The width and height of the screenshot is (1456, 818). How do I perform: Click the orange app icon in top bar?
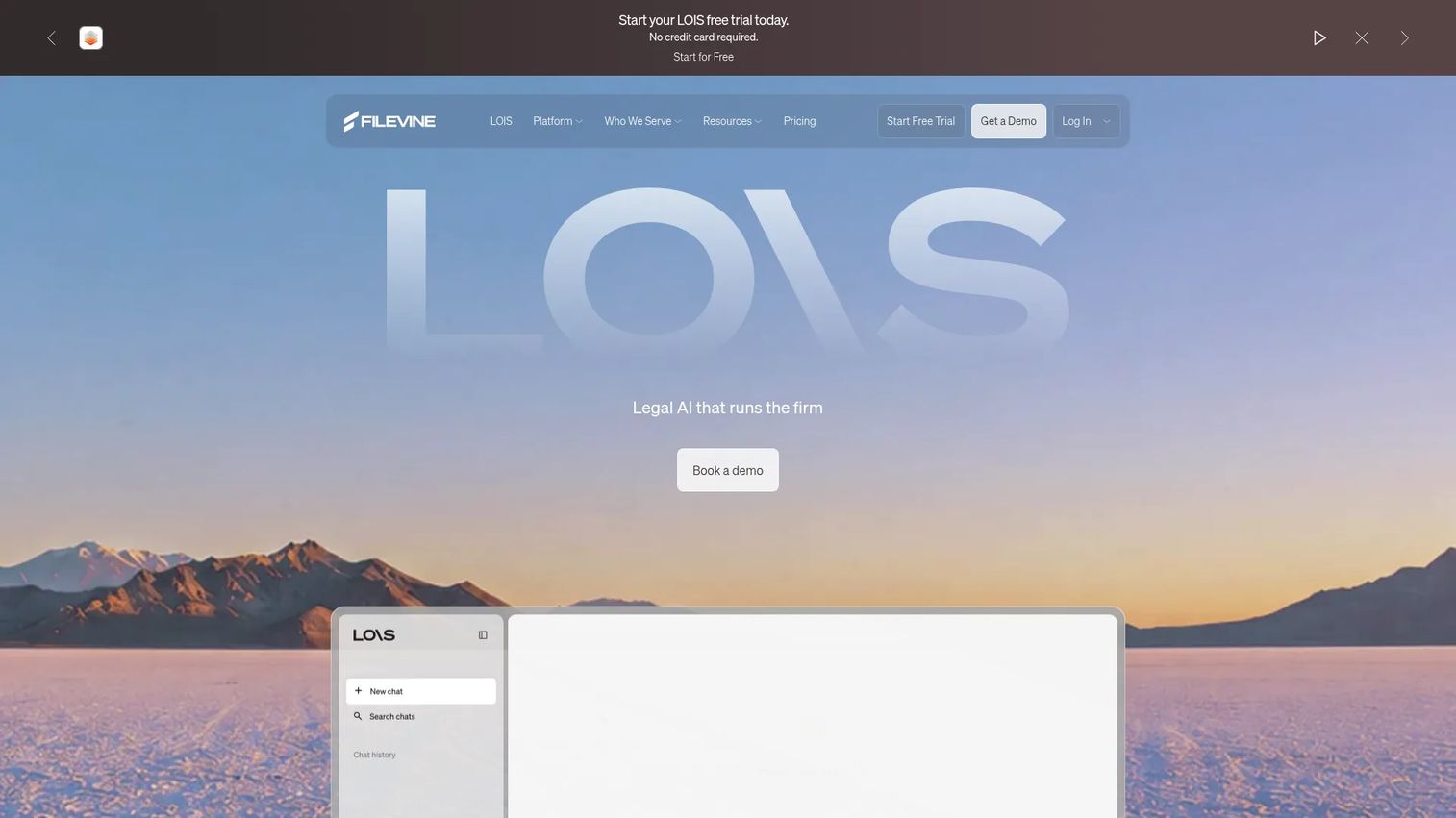click(x=90, y=38)
